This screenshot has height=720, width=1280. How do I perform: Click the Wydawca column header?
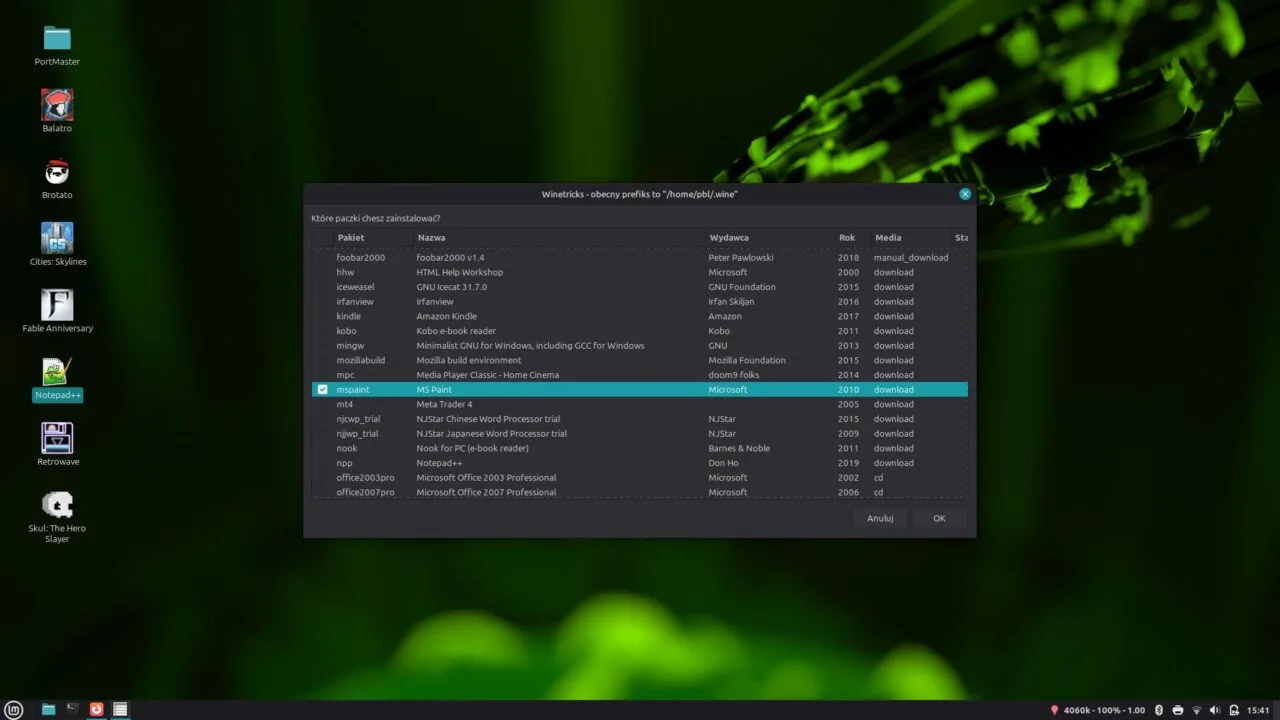click(768, 238)
